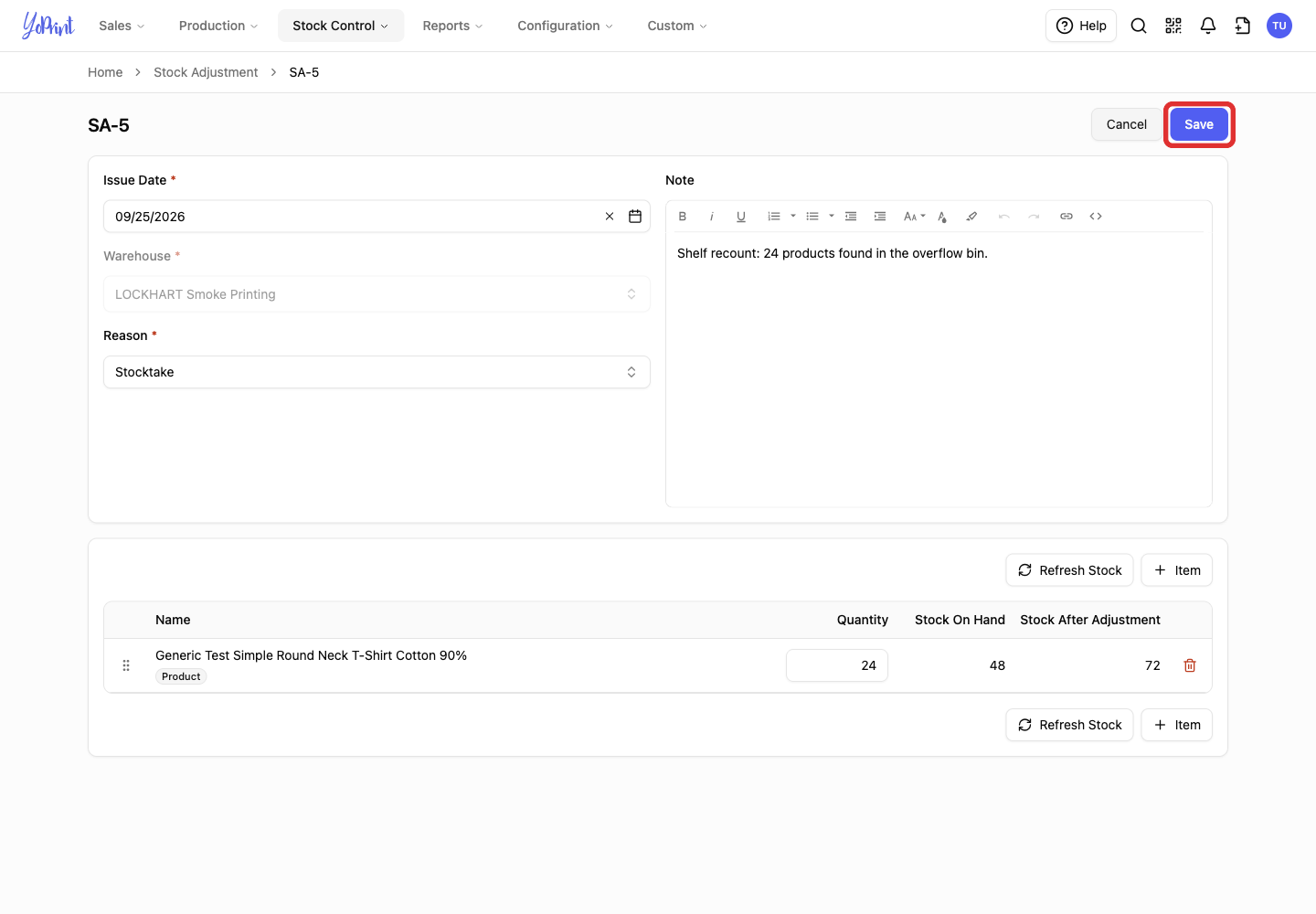
Task: Decrease indent in the Note editor
Action: (x=851, y=217)
